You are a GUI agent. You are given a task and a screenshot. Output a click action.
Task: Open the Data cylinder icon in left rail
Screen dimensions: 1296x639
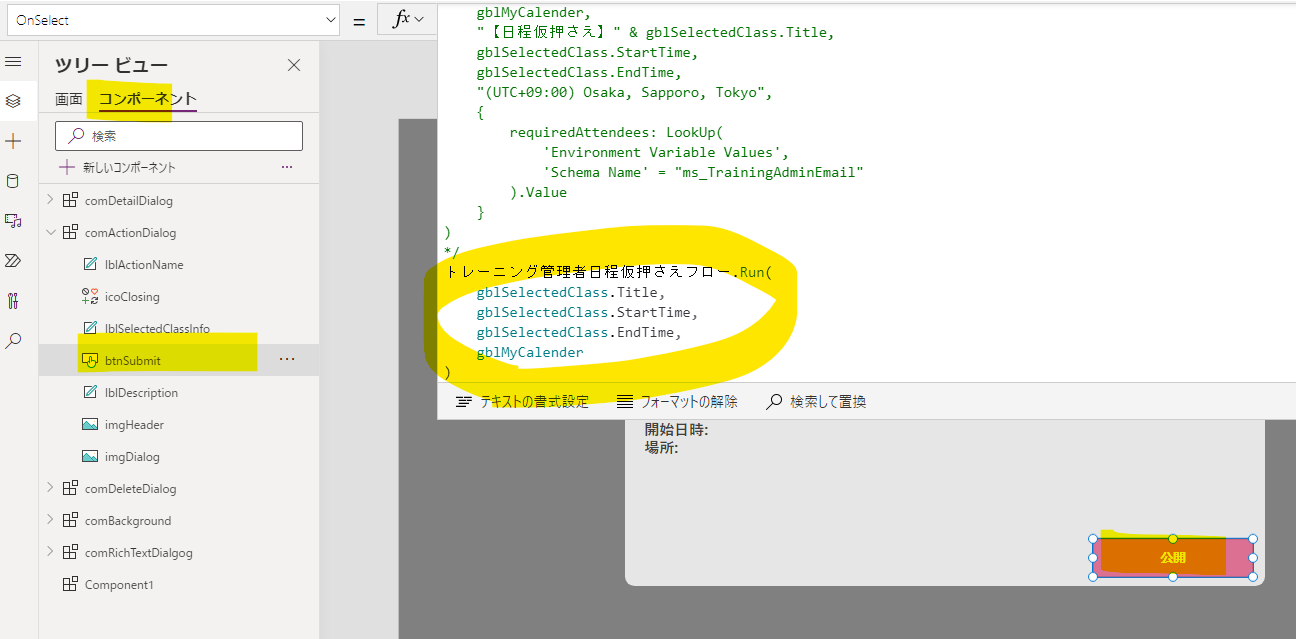point(13,181)
